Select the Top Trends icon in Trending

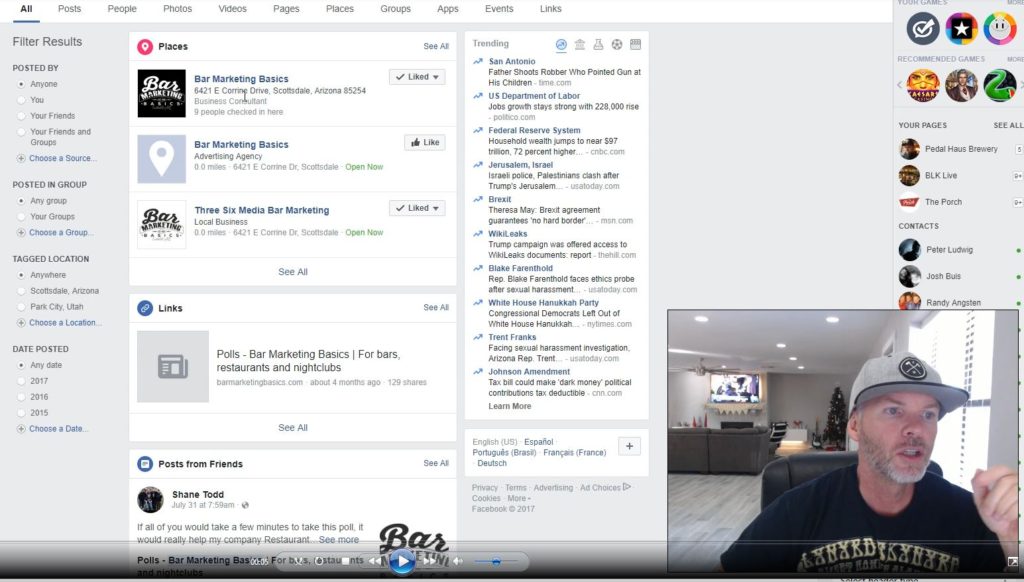coord(561,45)
